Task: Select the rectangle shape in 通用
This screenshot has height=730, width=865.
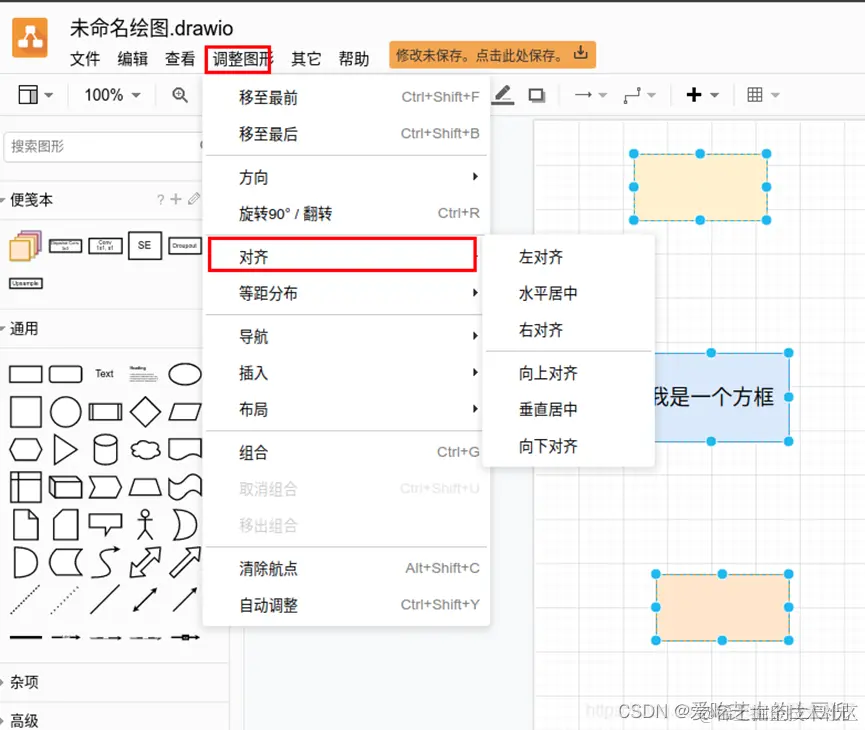Action: coord(26,374)
